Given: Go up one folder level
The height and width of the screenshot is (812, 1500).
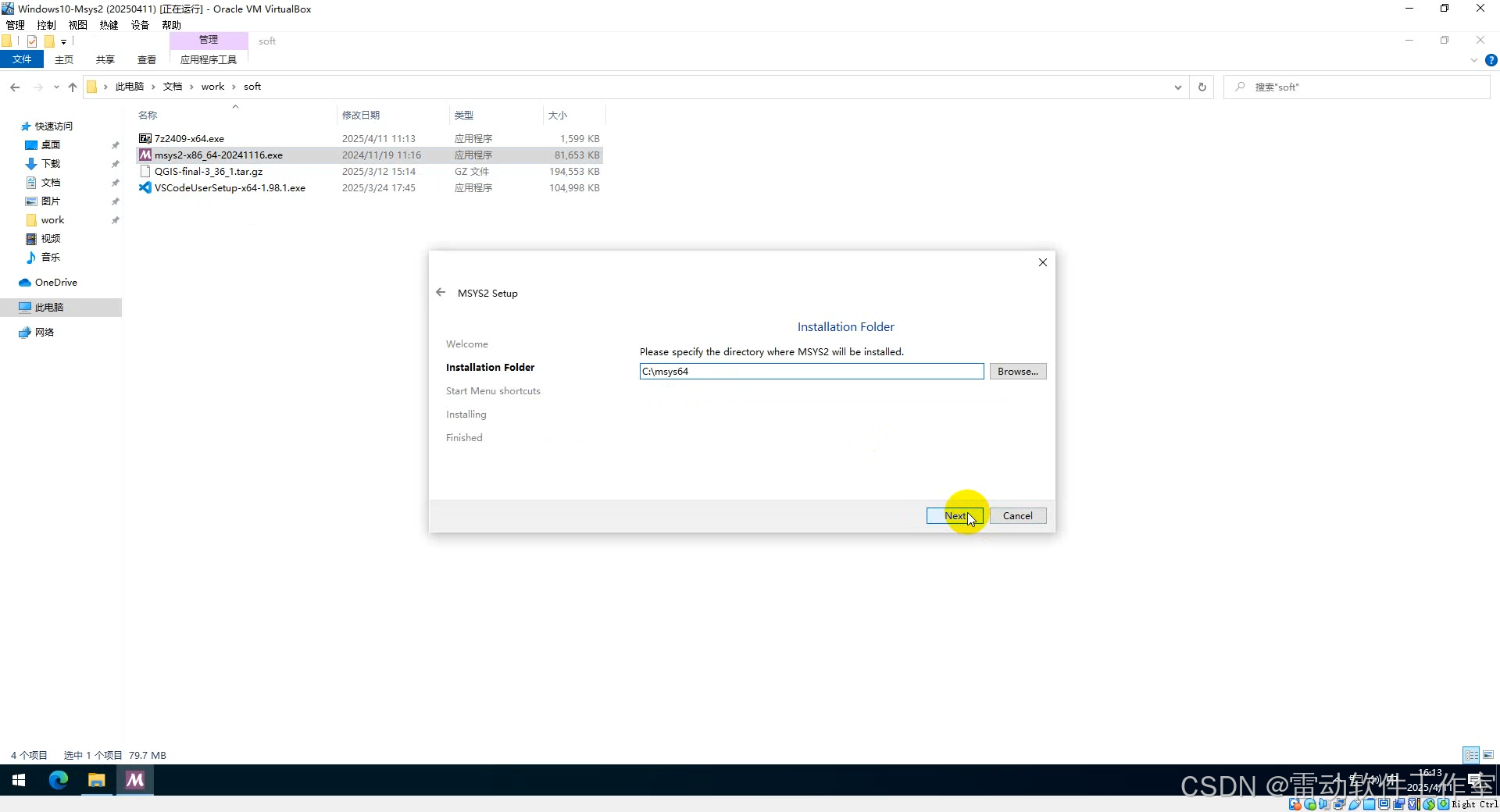Looking at the screenshot, I should [73, 87].
